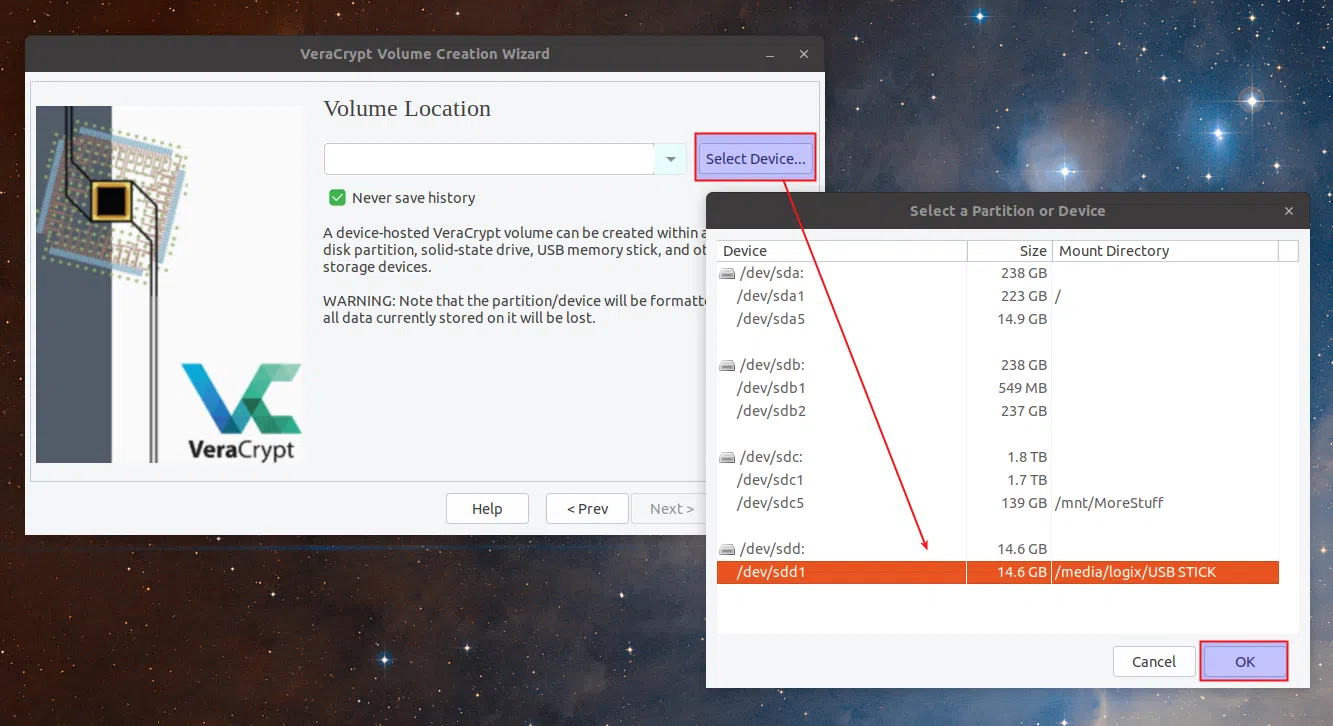Select the /dev/sdc: whole device row
This screenshot has width=1333, height=726.
[998, 457]
